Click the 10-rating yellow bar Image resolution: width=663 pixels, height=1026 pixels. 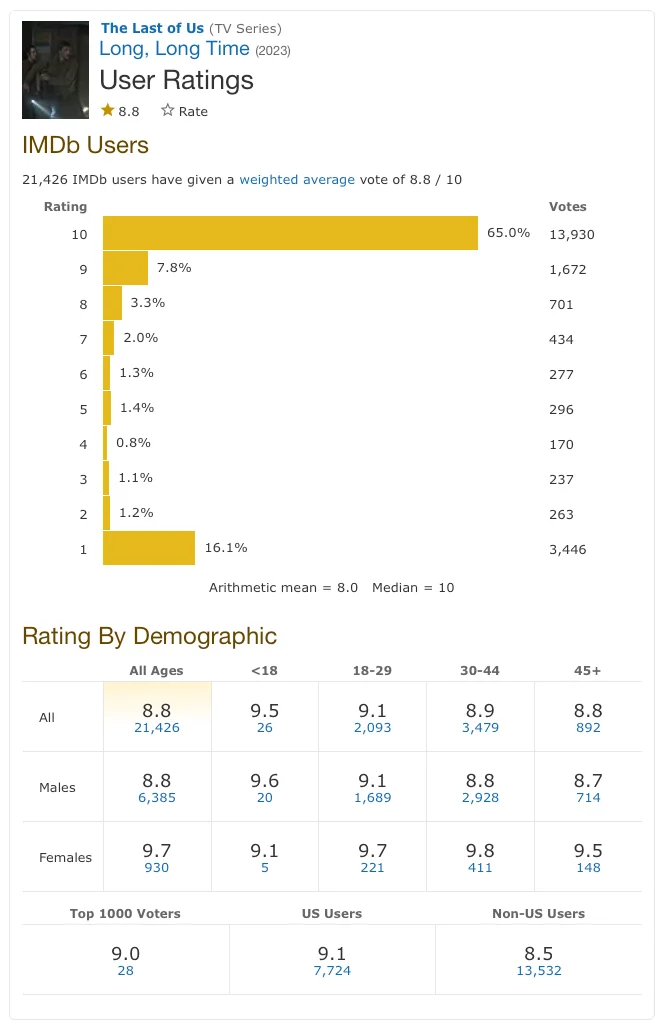[x=290, y=234]
